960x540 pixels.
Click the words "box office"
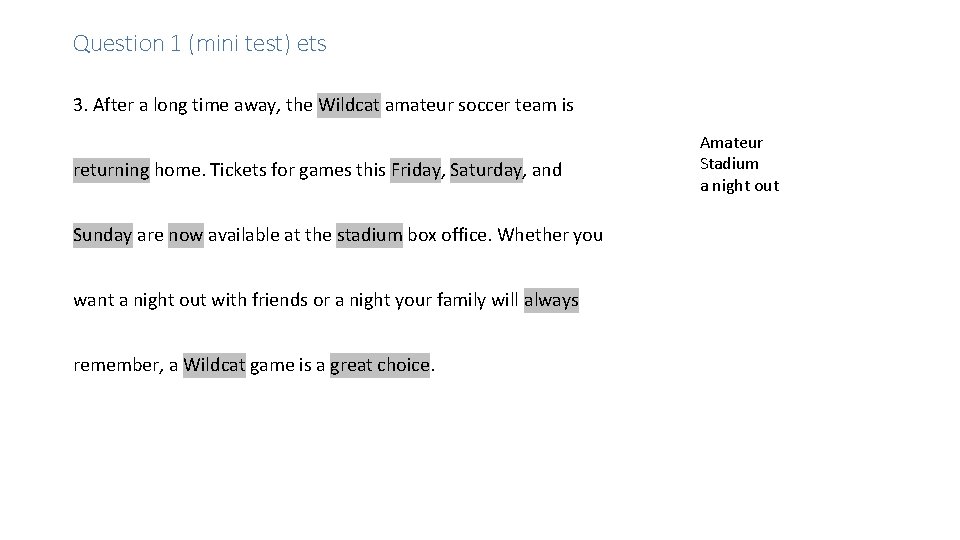click(447, 235)
